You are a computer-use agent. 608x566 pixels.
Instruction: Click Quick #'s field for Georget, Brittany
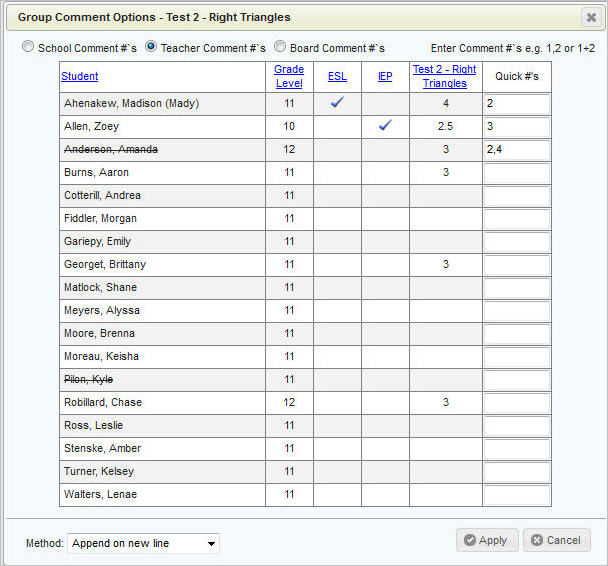[x=516, y=265]
